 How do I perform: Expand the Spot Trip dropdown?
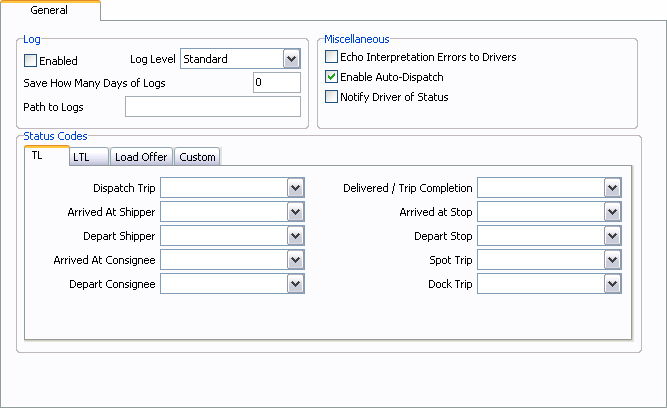612,260
